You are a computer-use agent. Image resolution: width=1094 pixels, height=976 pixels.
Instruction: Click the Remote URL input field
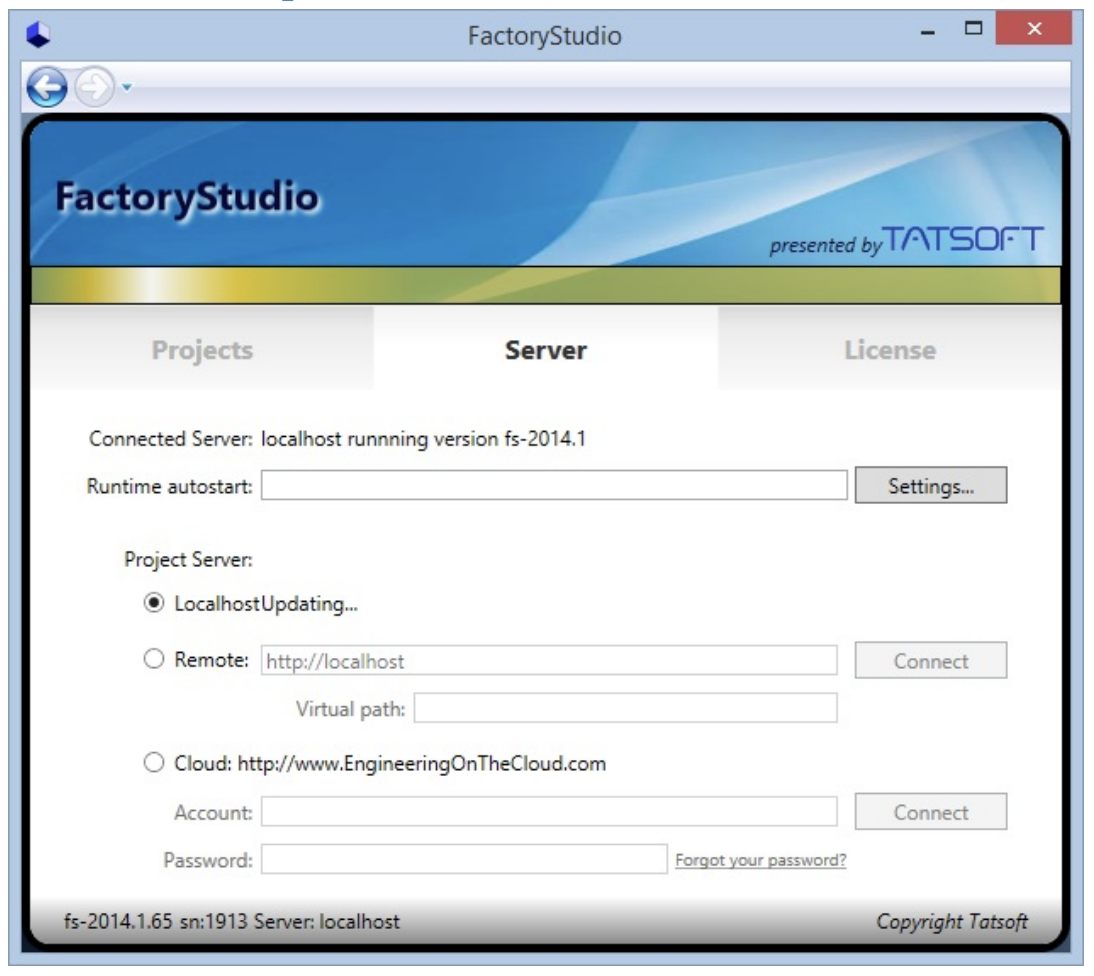pos(548,661)
